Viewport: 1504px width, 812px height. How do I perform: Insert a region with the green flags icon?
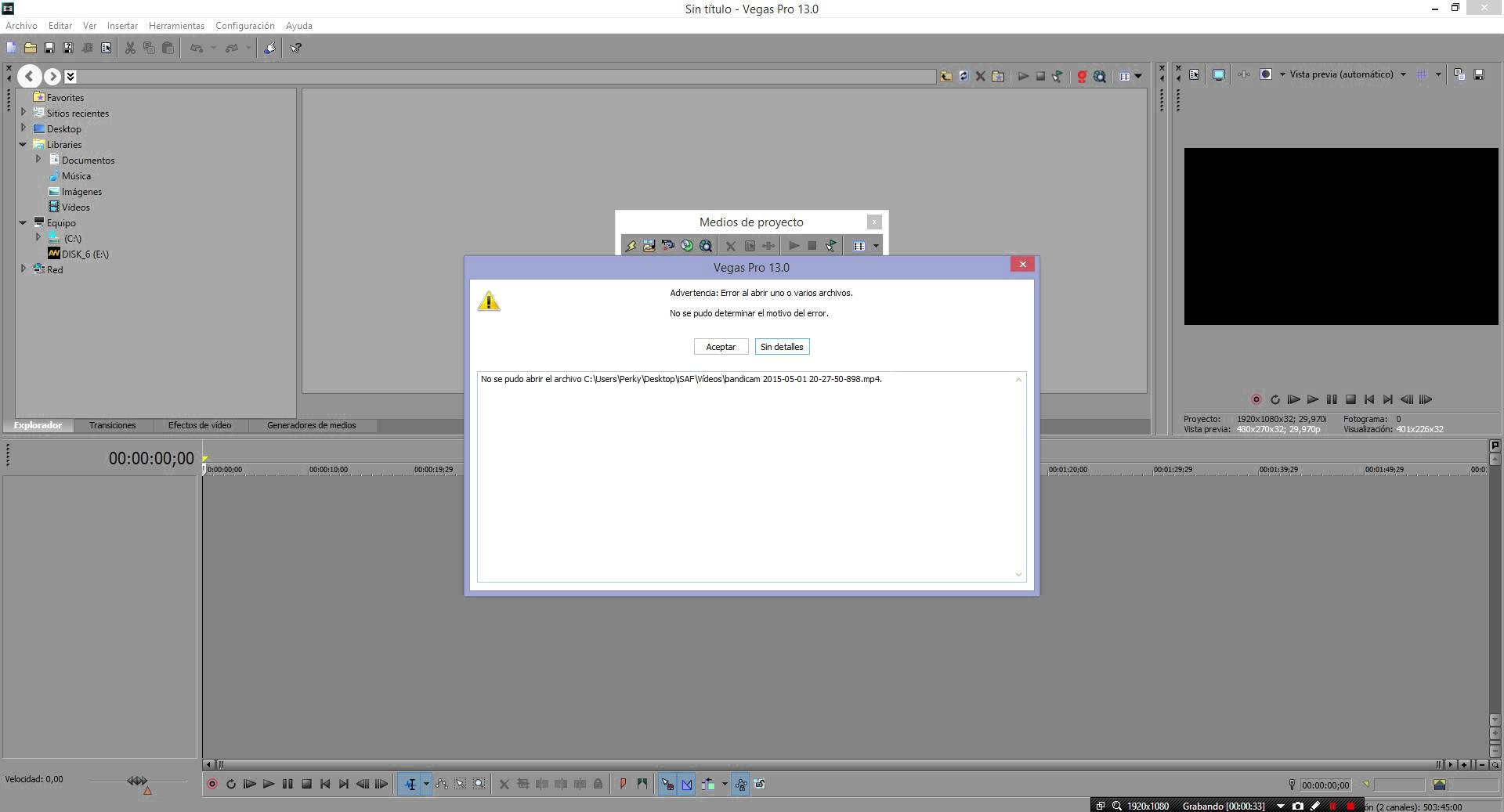click(642, 784)
